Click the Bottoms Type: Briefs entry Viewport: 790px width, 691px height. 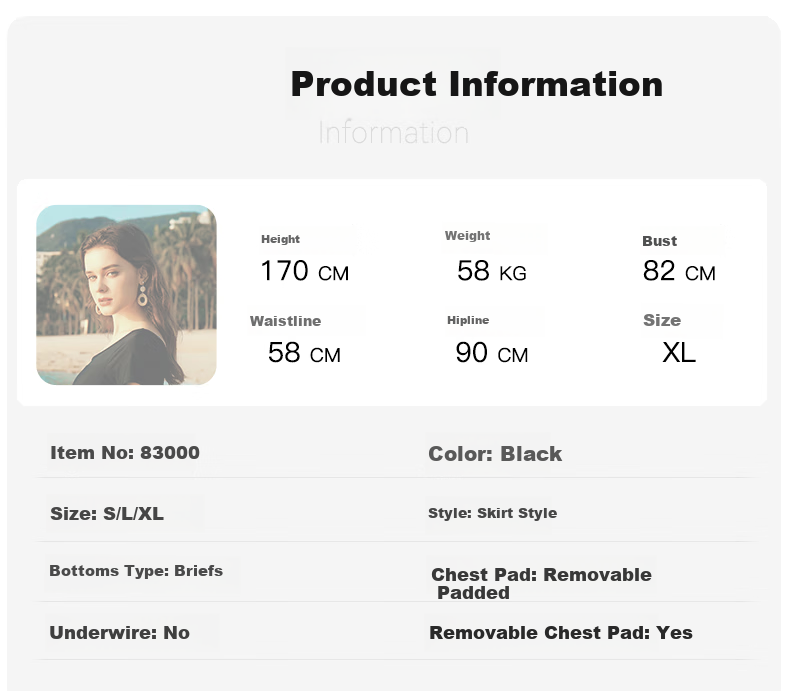pos(136,571)
